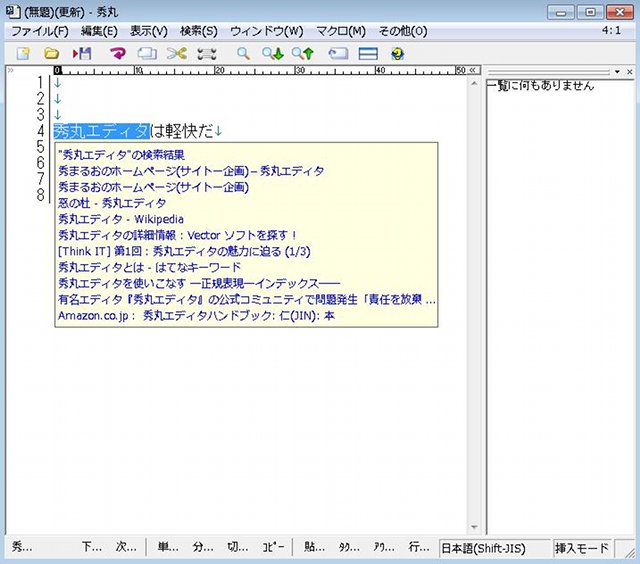Expand left margin with the » chevron
This screenshot has width=640, height=564.
click(11, 70)
